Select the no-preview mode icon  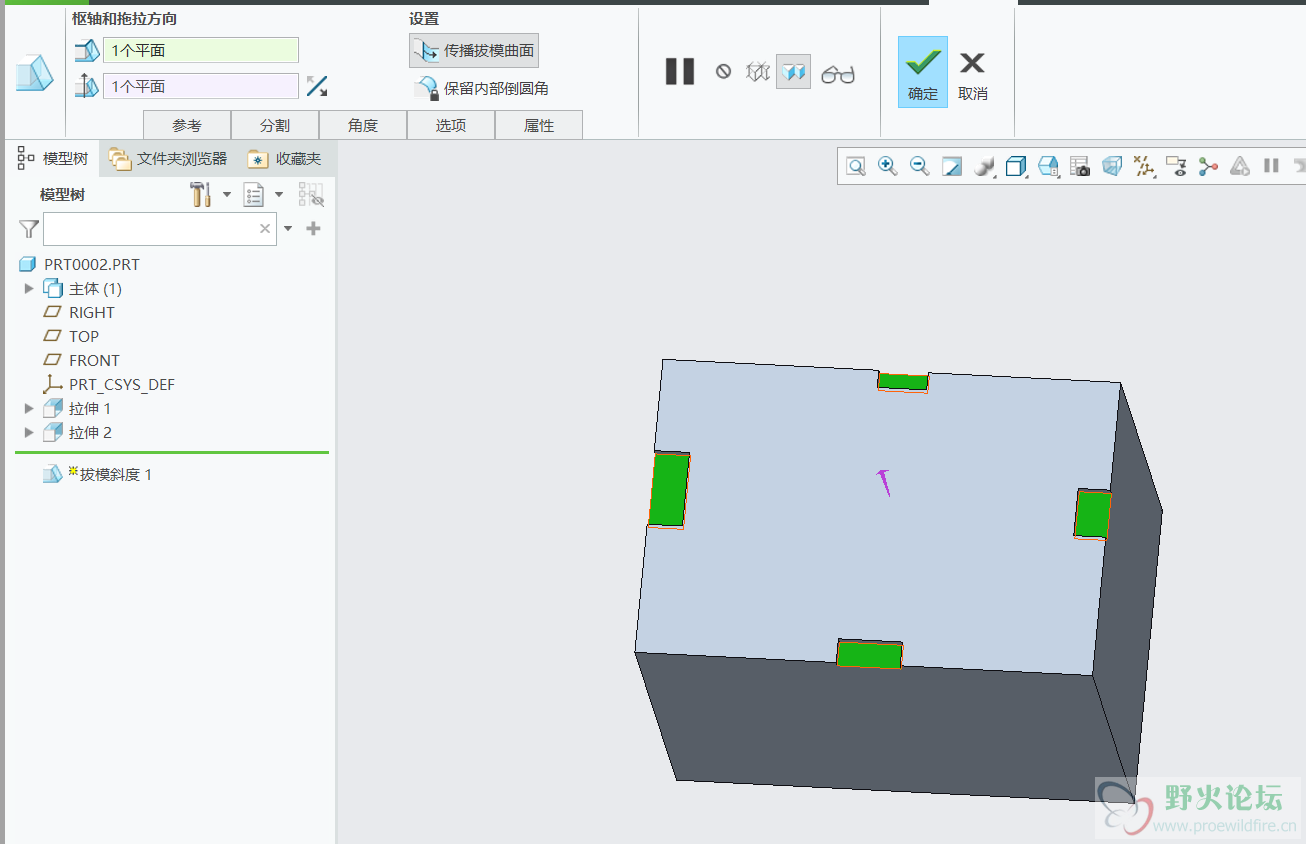[723, 71]
